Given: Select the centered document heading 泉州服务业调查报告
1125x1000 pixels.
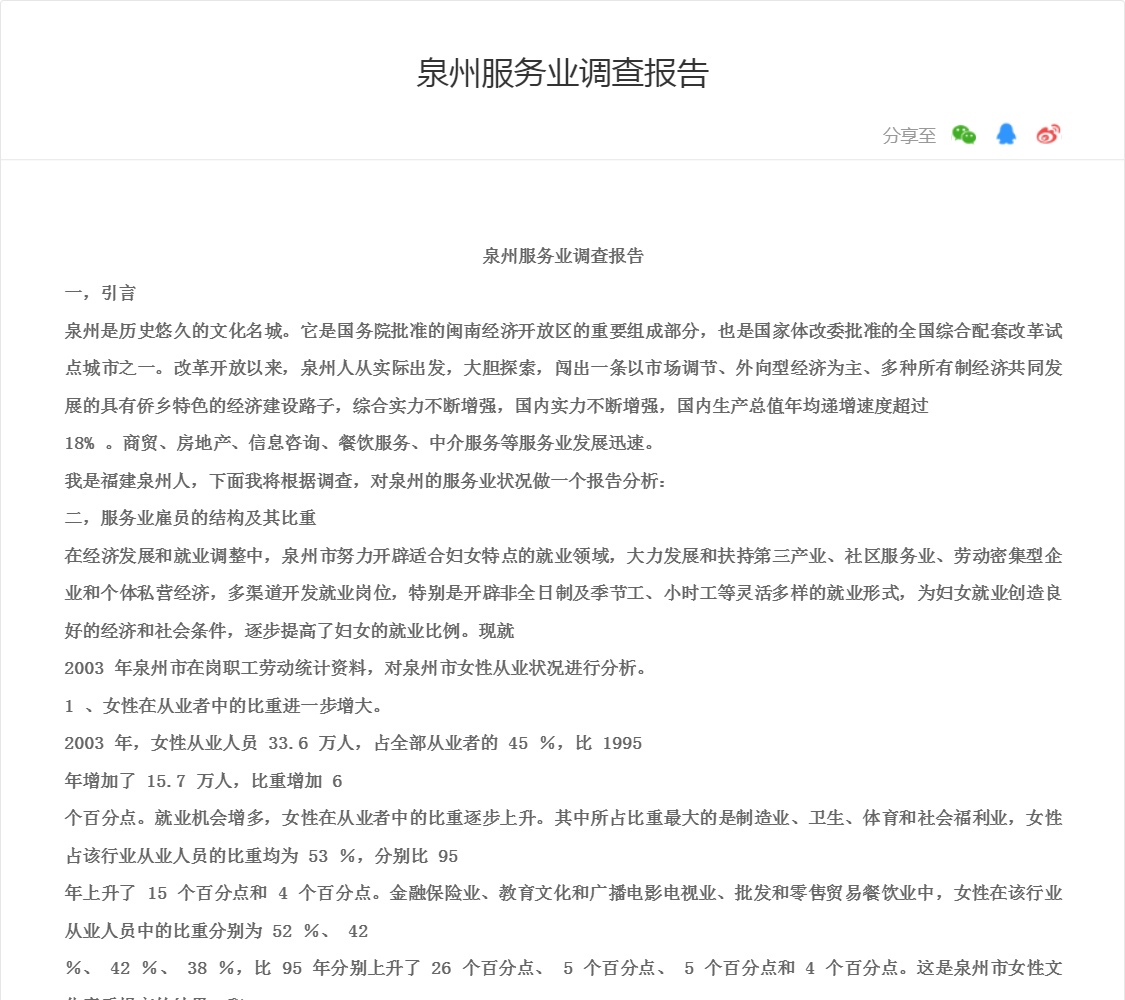Looking at the screenshot, I should 563,256.
